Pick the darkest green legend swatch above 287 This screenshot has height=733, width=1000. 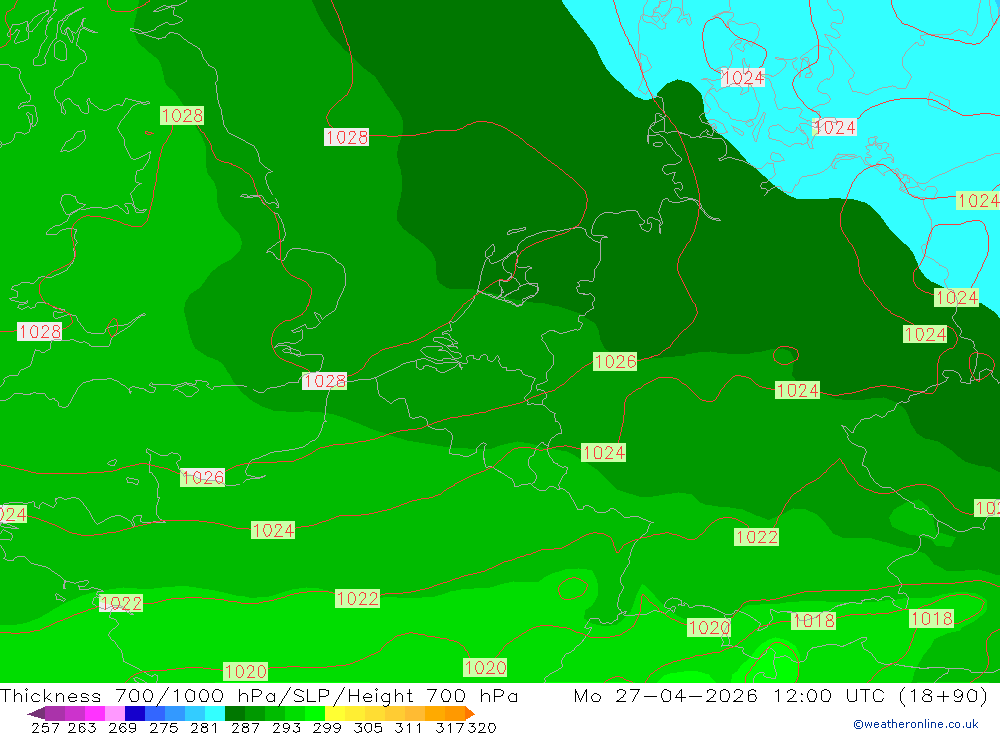pos(235,713)
